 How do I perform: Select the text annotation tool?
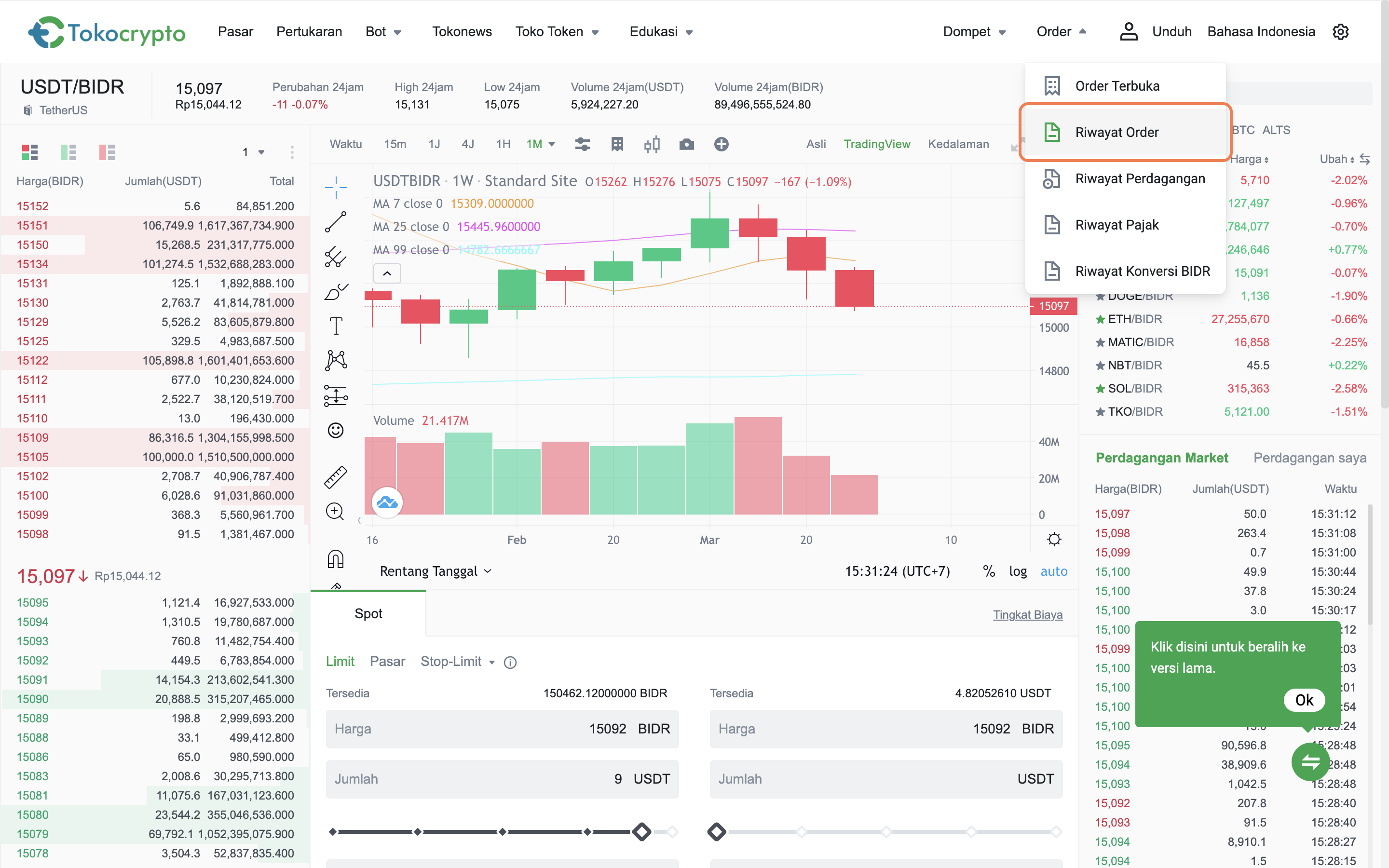pyautogui.click(x=336, y=326)
